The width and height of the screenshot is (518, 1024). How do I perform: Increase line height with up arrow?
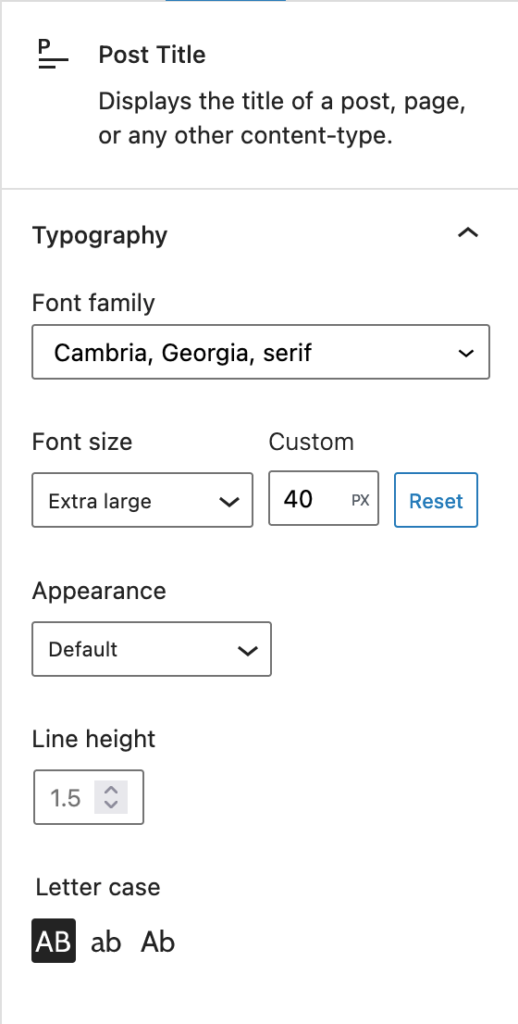[111, 790]
